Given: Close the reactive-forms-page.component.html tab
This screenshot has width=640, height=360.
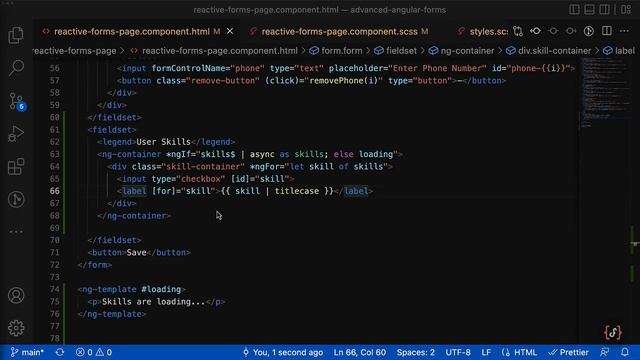Looking at the screenshot, I should tap(230, 31).
